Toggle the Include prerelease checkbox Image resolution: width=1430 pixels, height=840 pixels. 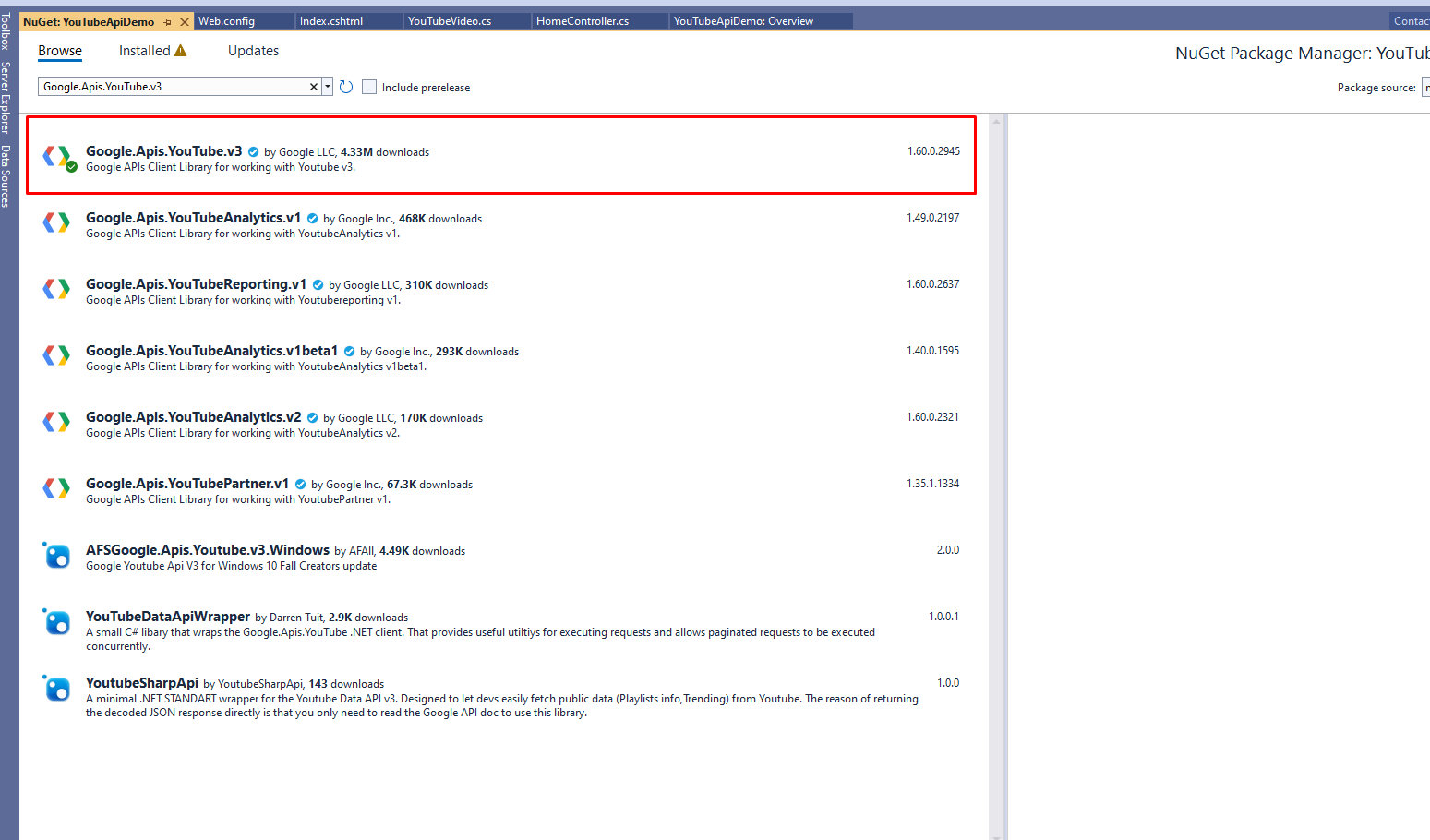pyautogui.click(x=369, y=87)
